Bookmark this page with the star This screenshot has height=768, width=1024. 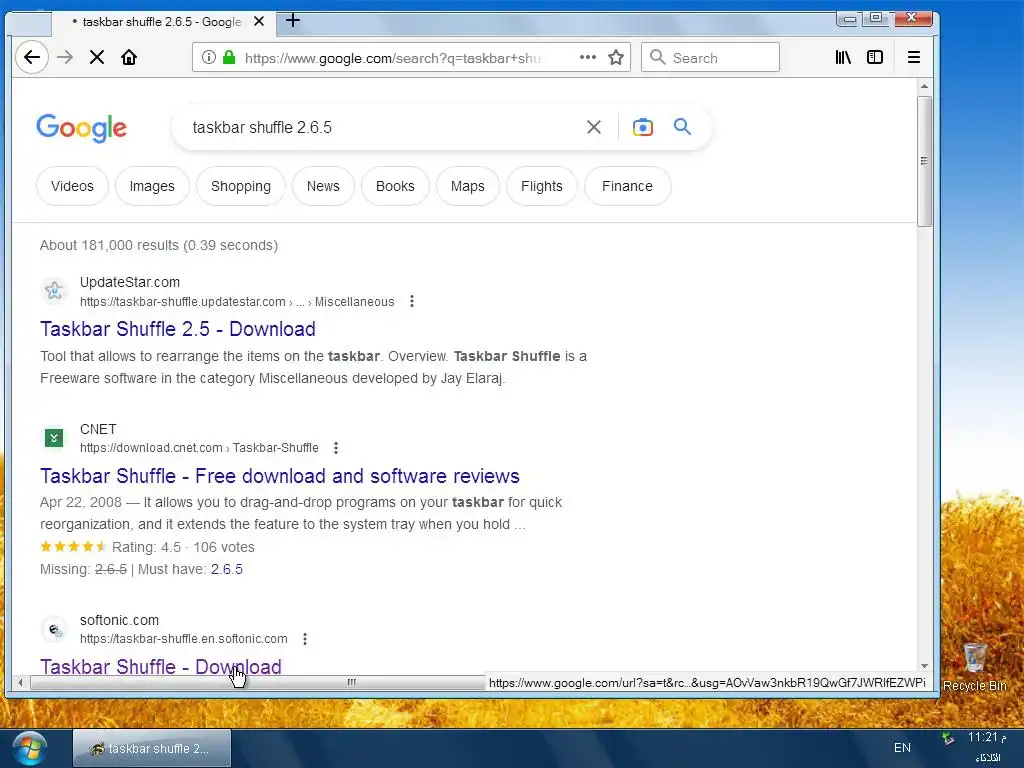(616, 57)
